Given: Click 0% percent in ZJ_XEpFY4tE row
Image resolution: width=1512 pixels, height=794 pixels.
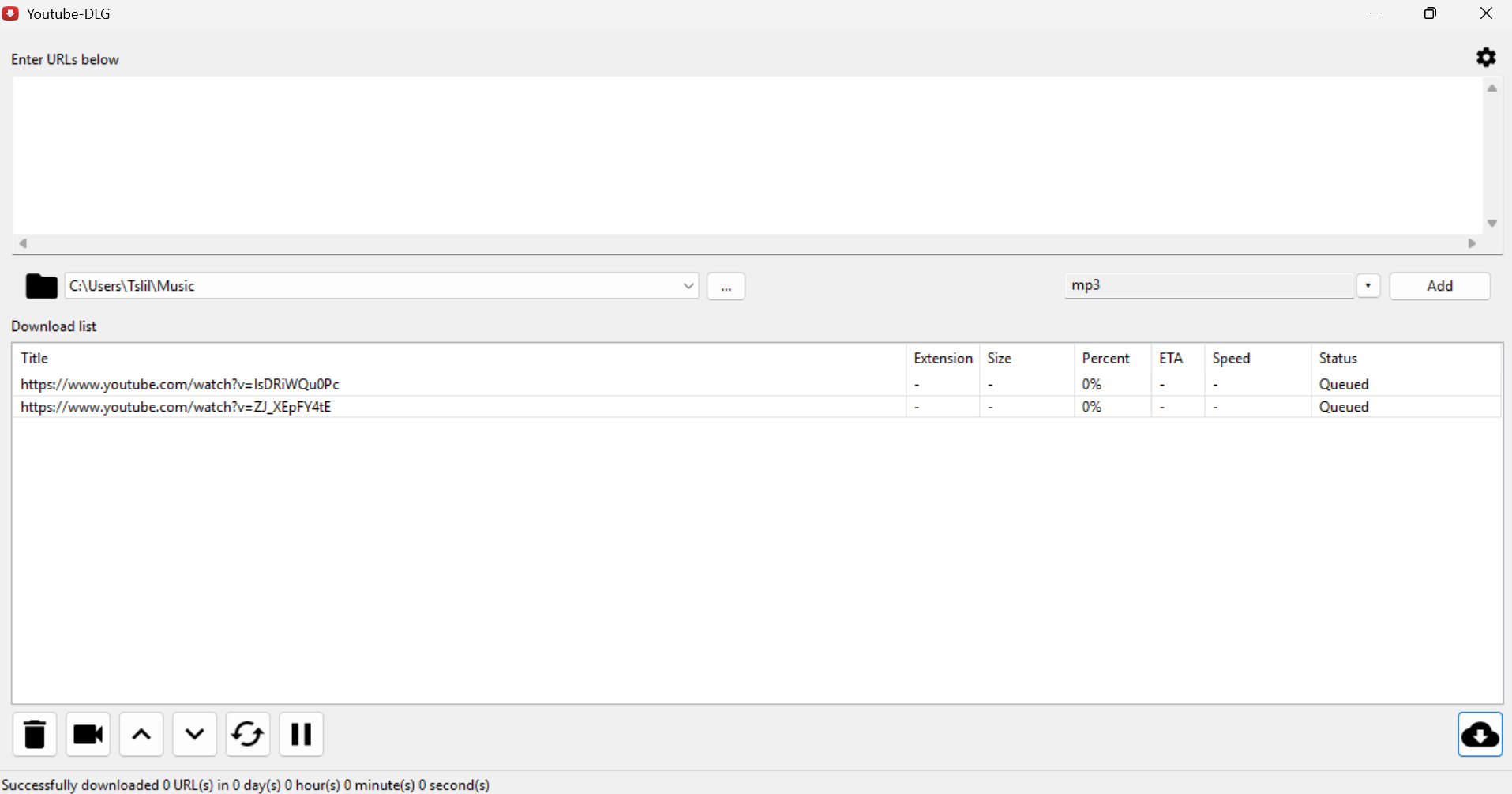Looking at the screenshot, I should coord(1092,407).
